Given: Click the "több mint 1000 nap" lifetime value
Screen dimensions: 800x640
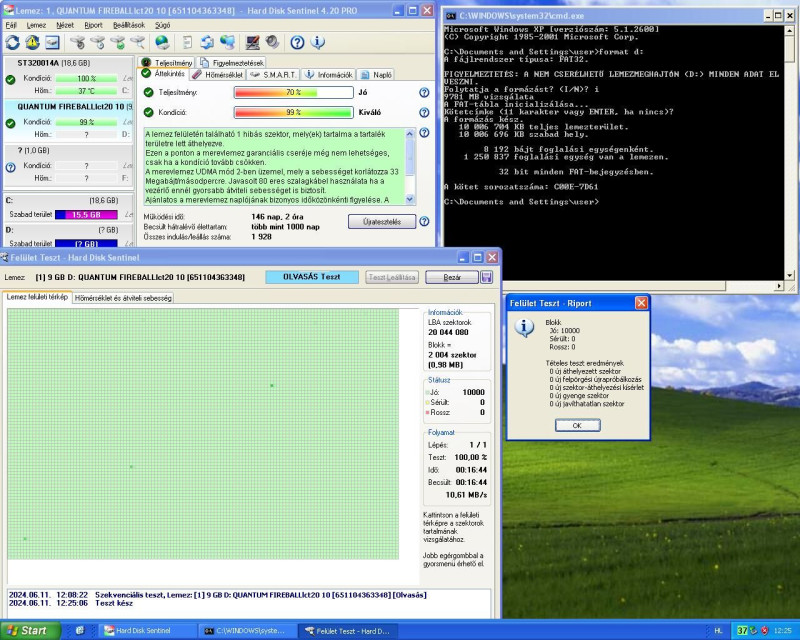Looking at the screenshot, I should pos(285,227).
